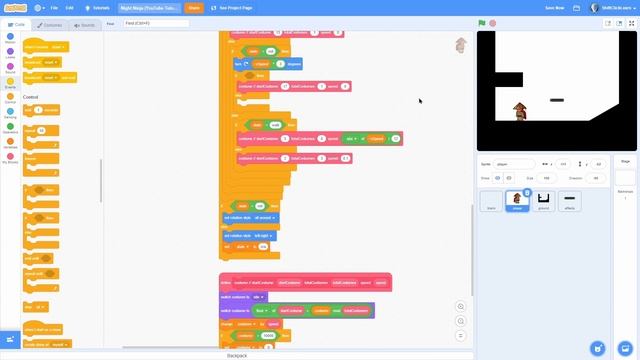Image resolution: width=640 pixels, height=360 pixels.
Task: Edit the Sprite name field
Action: pos(514,164)
